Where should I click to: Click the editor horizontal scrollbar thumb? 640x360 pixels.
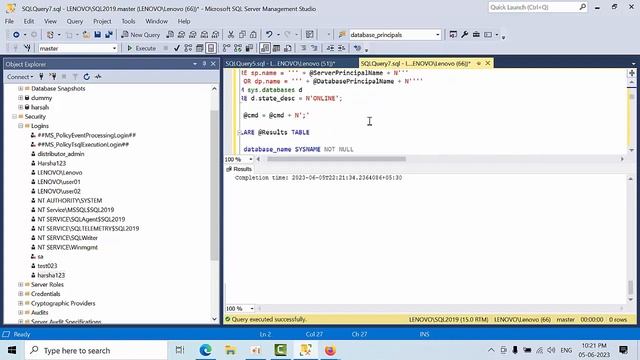click(336, 159)
